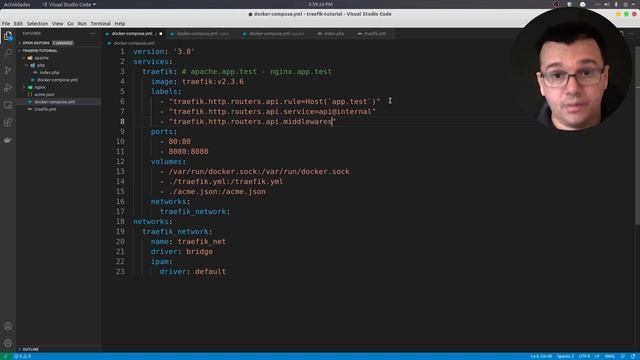Click the "8080:8080" port mapping text
This screenshot has height=360, width=640.
(x=188, y=151)
